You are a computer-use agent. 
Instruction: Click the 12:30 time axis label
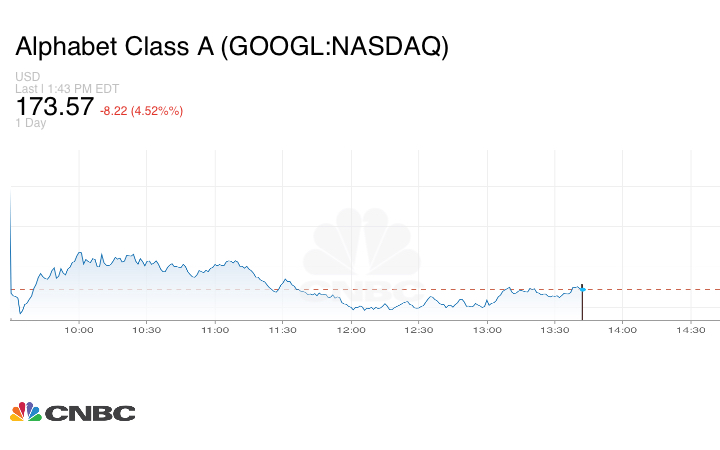(x=419, y=329)
